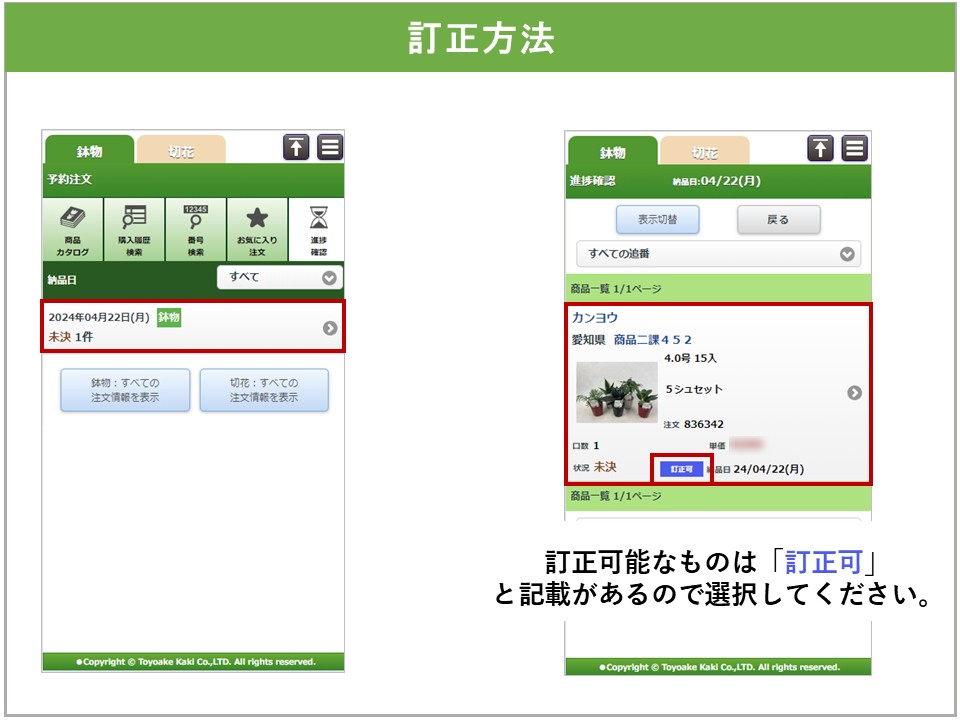
Task: Click 鉢物：すべての注文情報を表示 button
Action: (x=125, y=390)
